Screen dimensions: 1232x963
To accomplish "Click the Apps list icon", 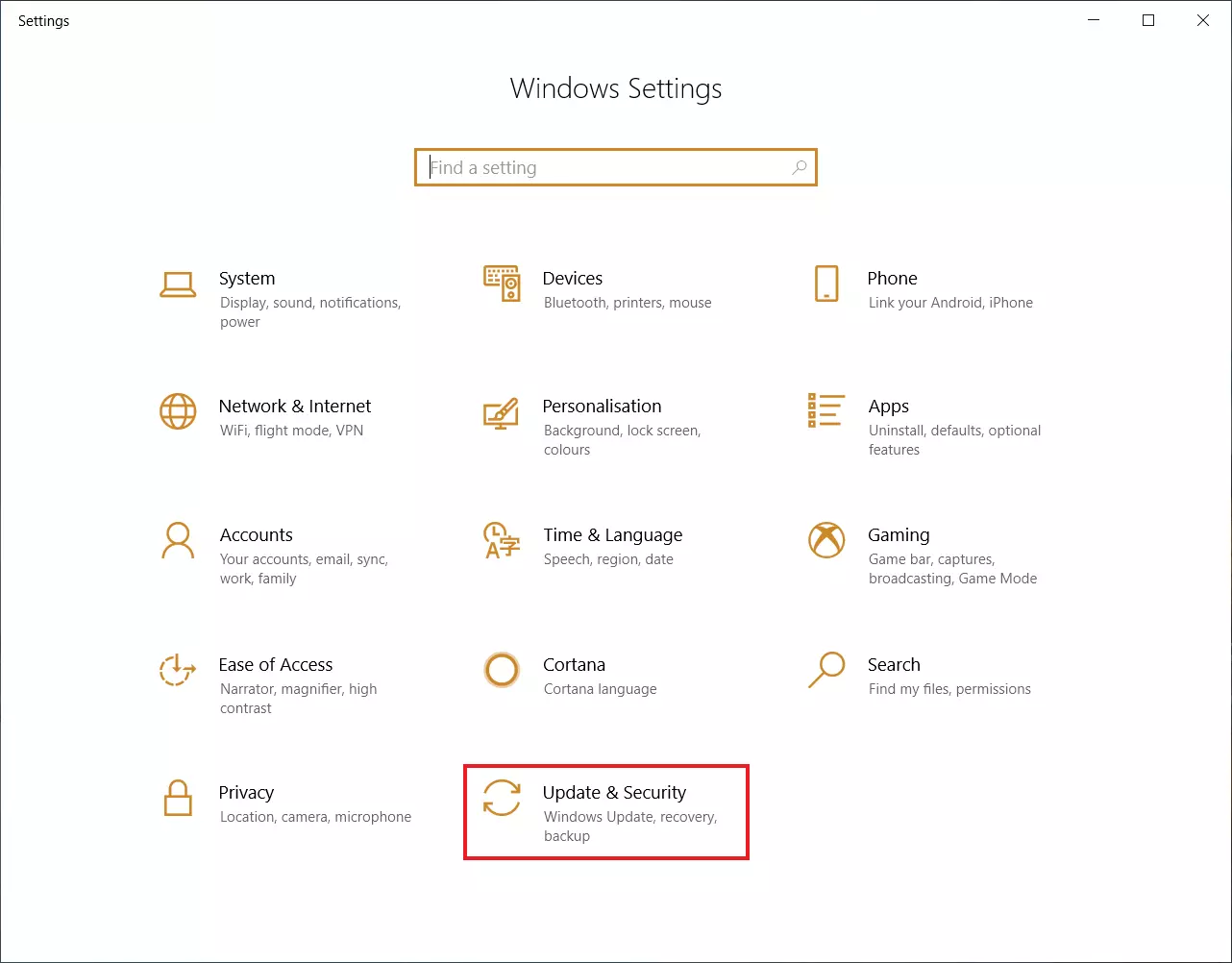I will click(826, 410).
